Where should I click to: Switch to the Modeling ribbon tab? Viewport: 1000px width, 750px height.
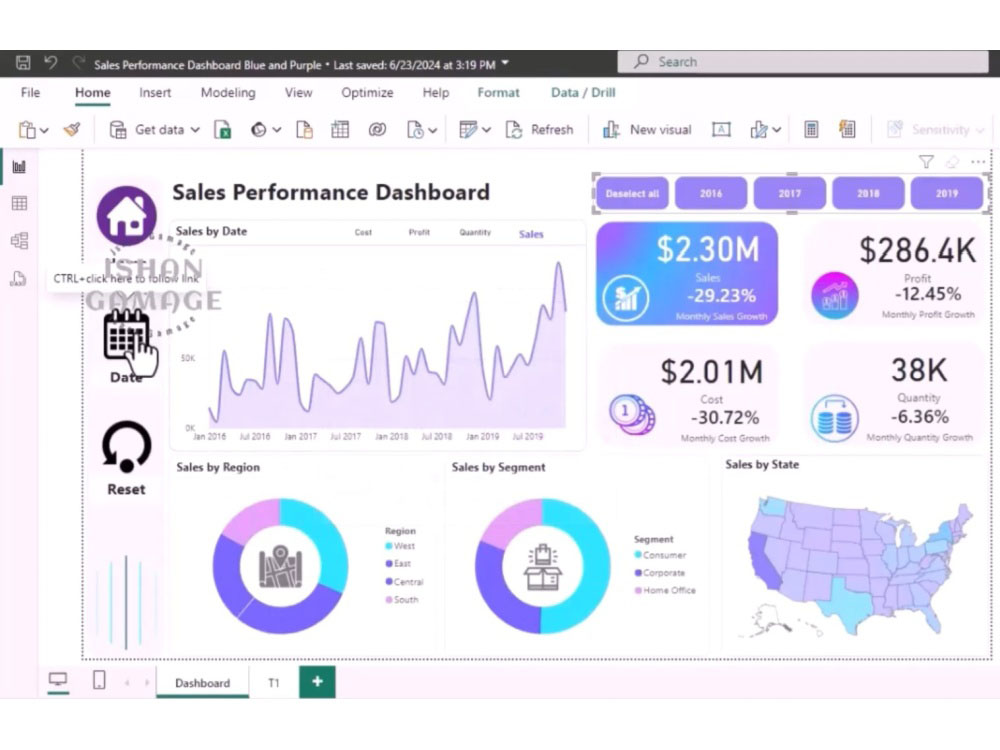pyautogui.click(x=228, y=92)
